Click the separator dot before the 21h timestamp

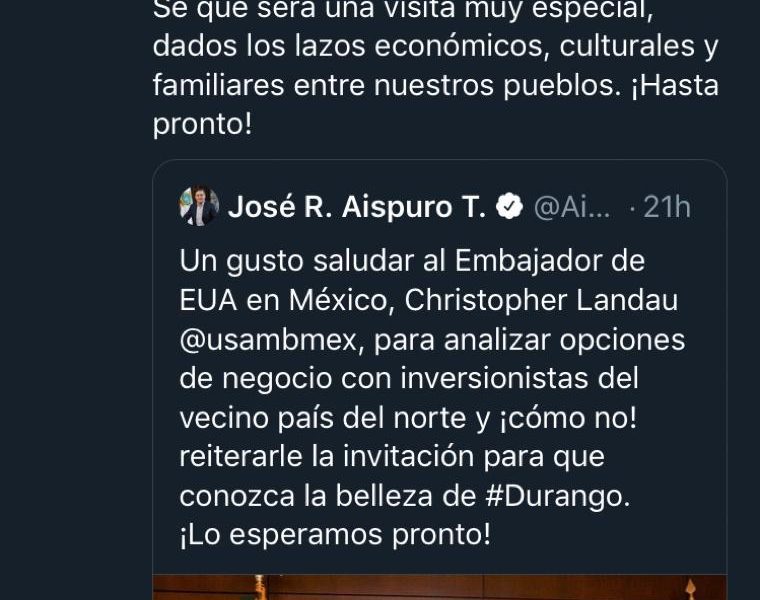click(x=632, y=208)
